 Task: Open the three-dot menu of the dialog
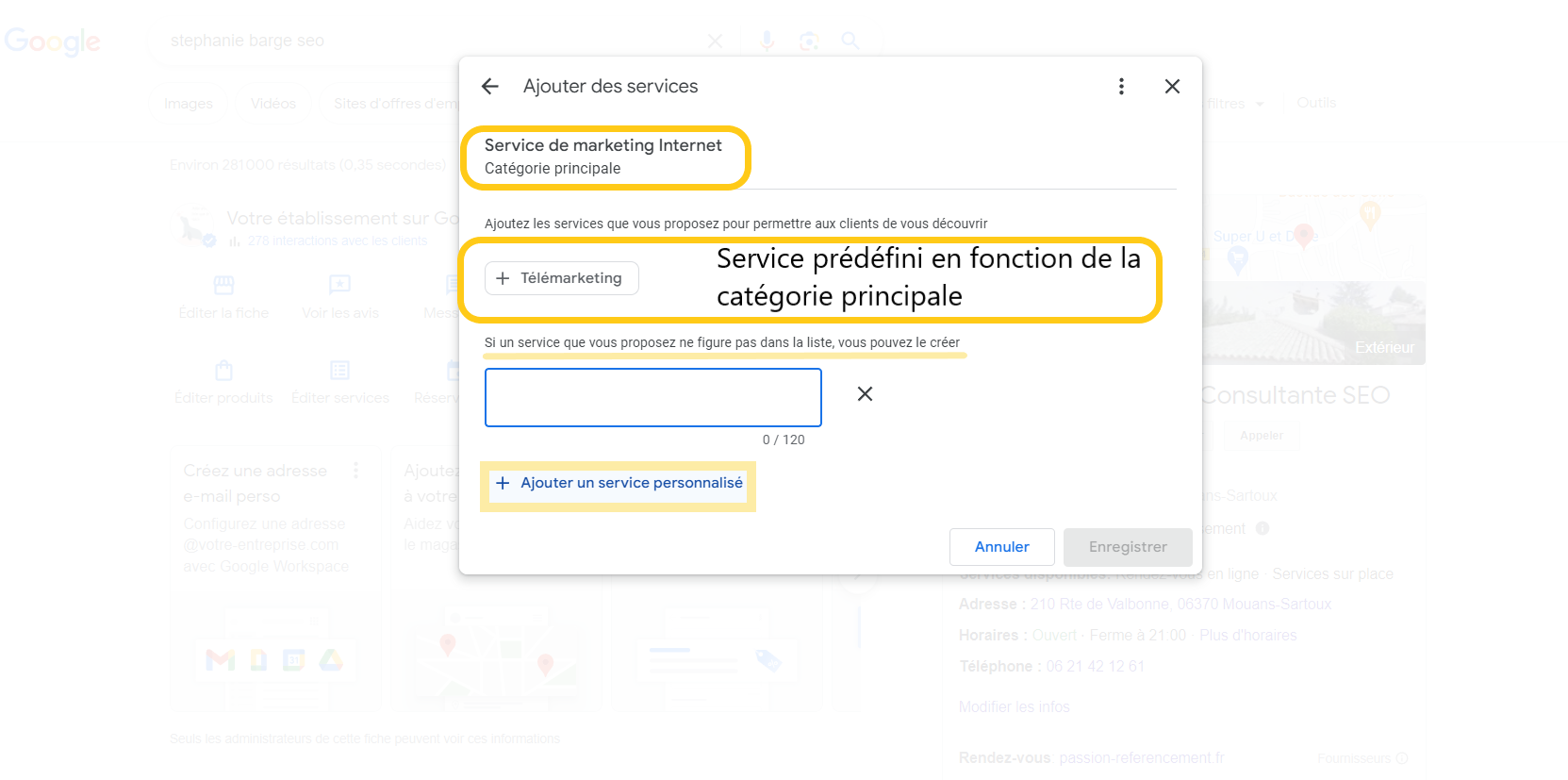click(1121, 86)
